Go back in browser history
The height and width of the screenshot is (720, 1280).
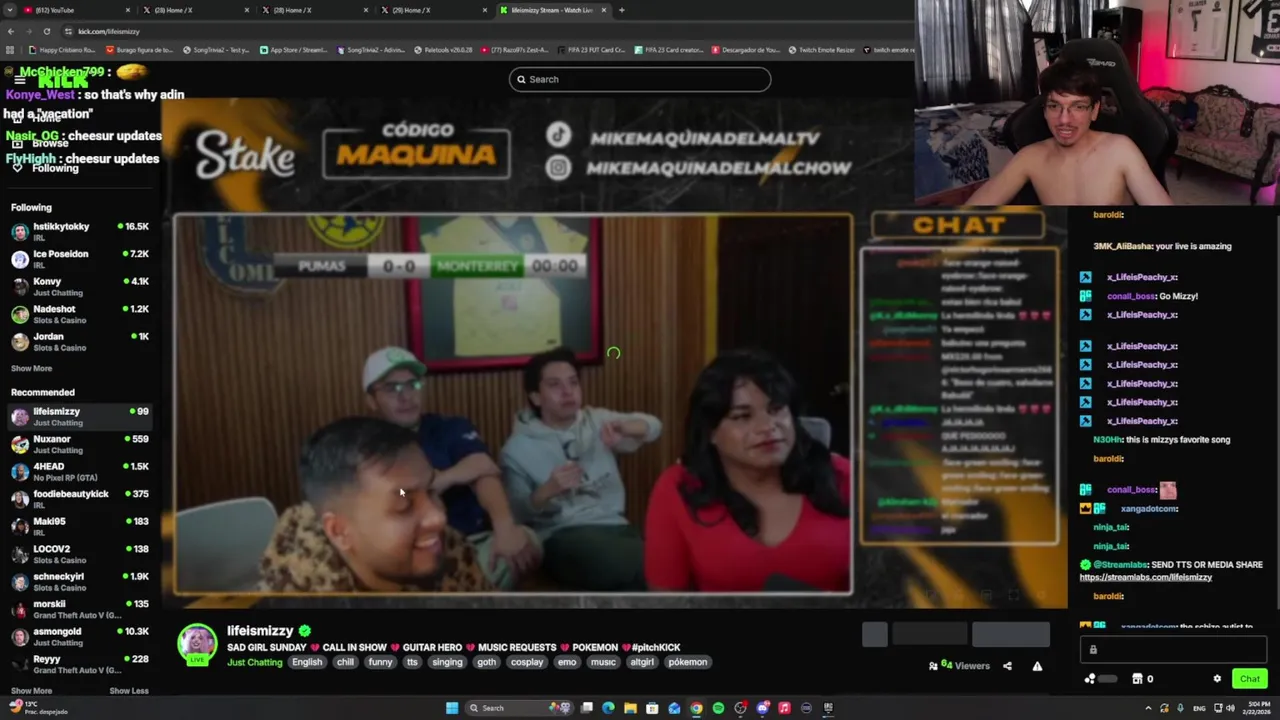click(x=10, y=31)
